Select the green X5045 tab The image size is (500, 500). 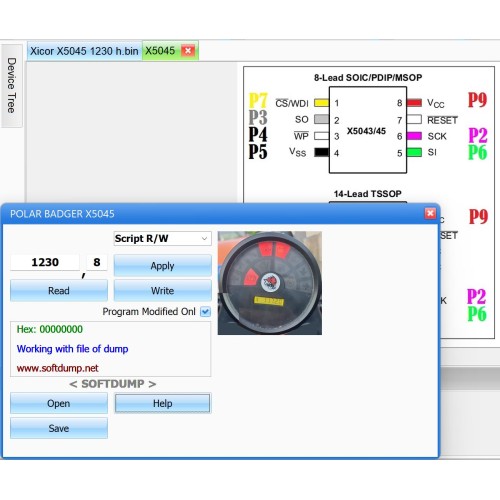(x=160, y=51)
